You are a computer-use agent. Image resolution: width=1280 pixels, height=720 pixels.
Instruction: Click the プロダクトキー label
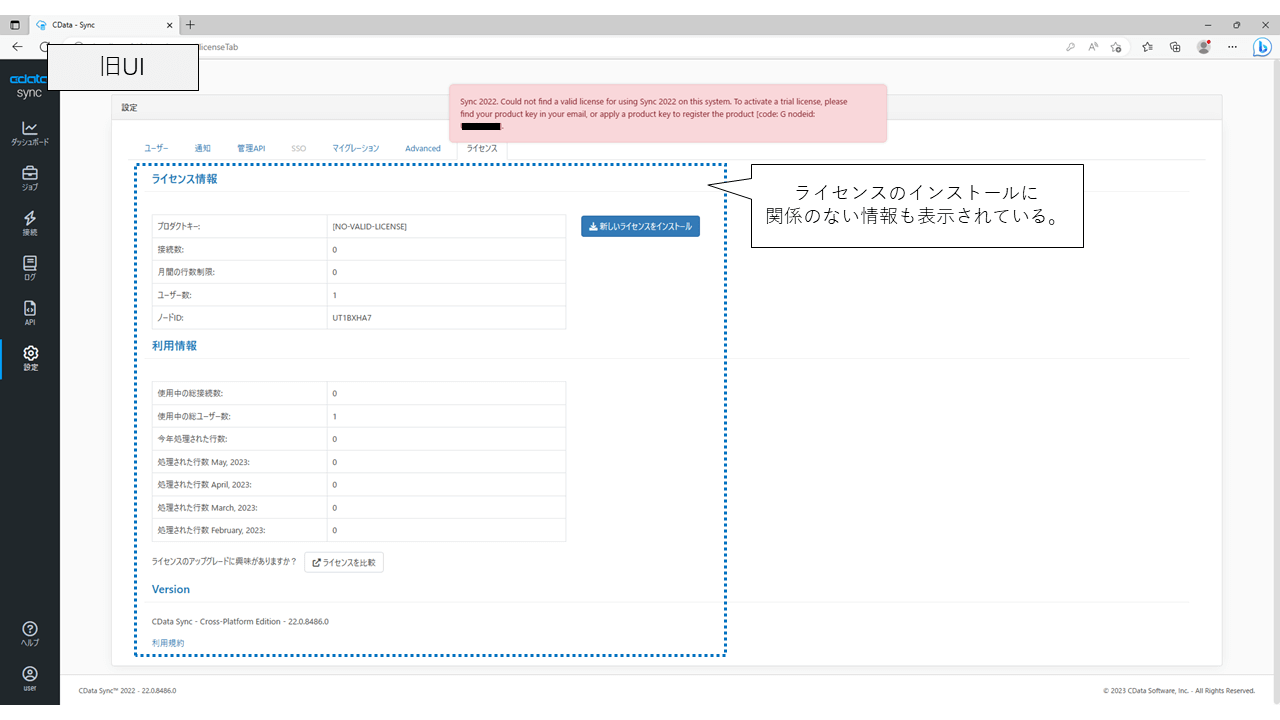(179, 226)
